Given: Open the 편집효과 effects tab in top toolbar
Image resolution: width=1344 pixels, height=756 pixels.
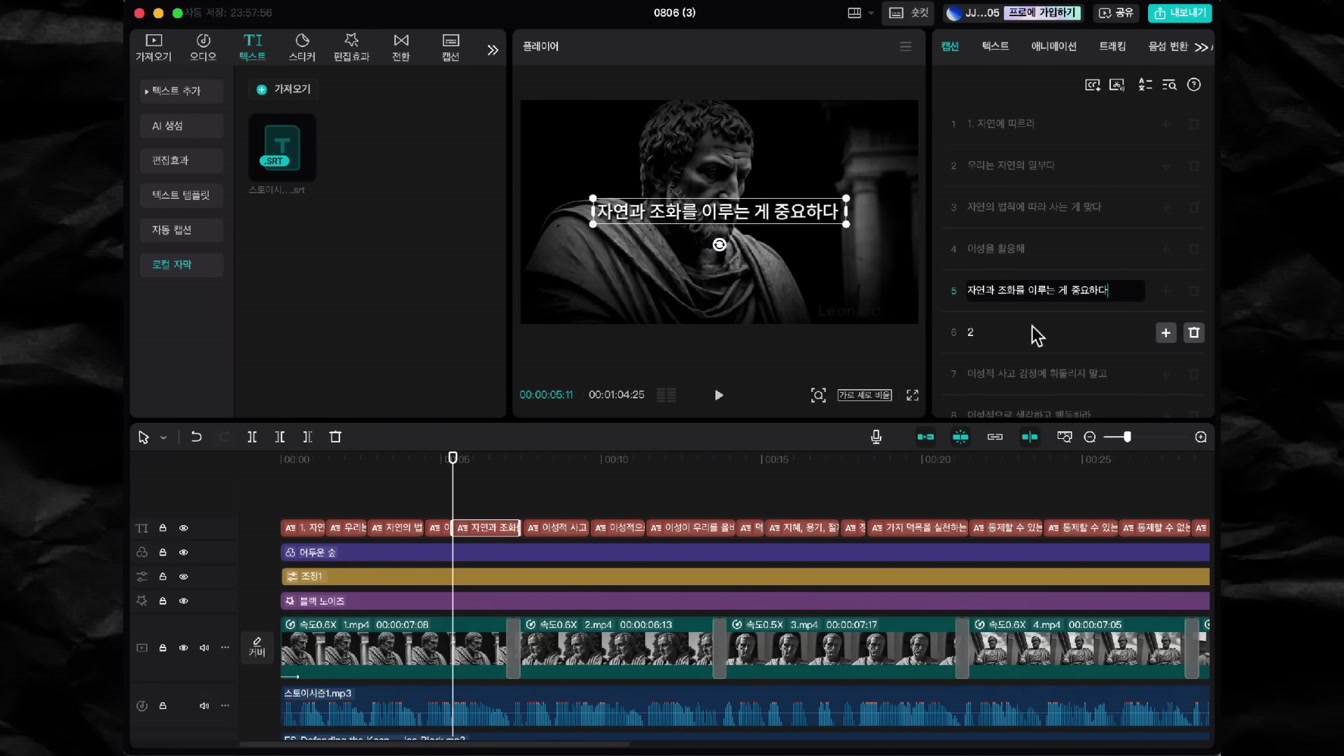Looking at the screenshot, I should coord(351,47).
